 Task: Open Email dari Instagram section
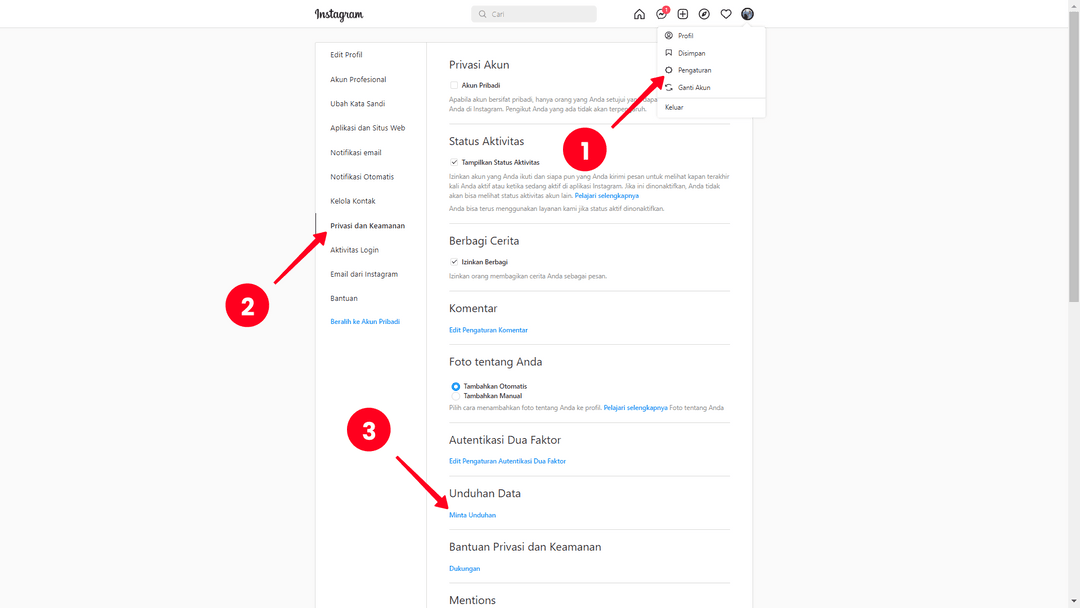point(364,274)
